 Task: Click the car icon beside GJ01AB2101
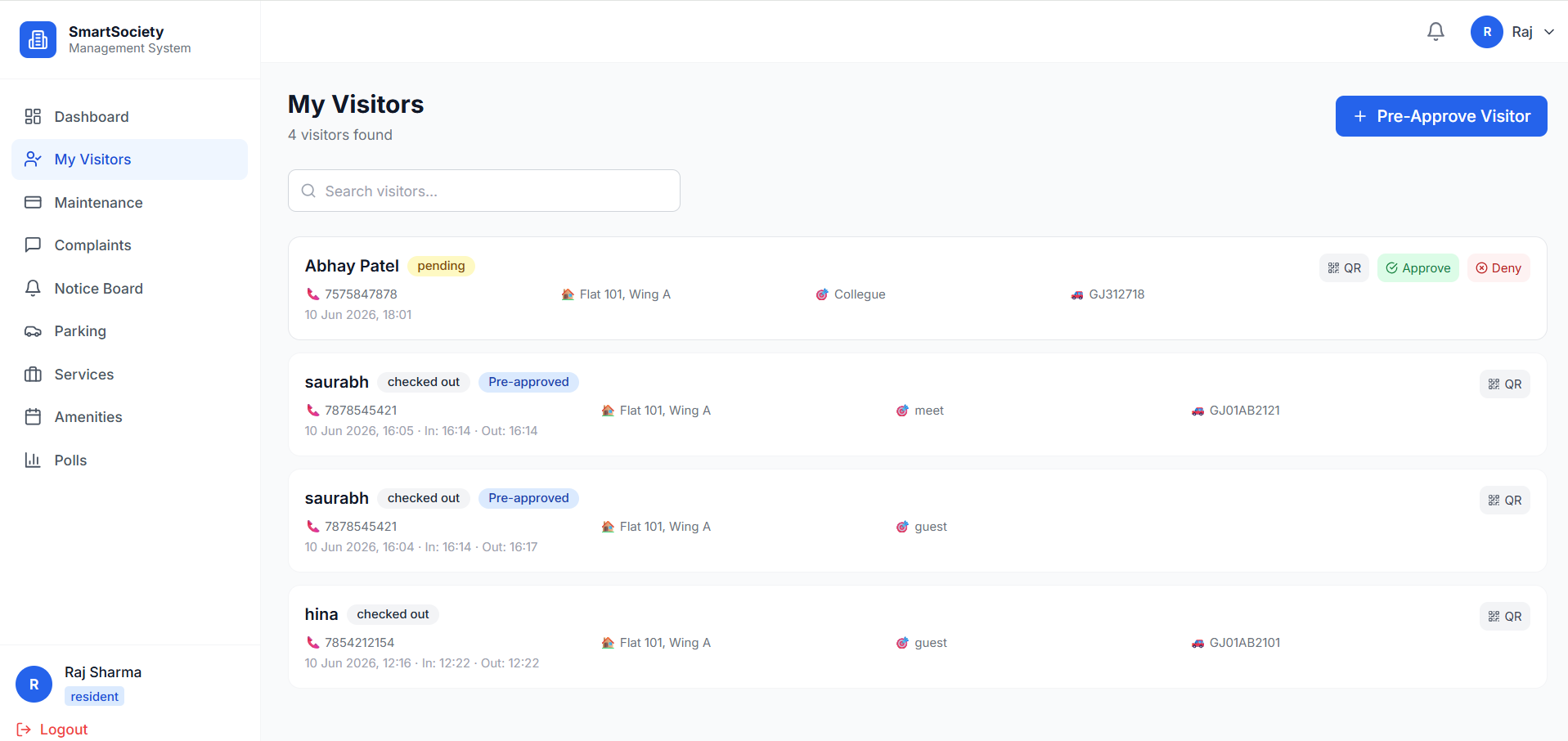pyautogui.click(x=1197, y=643)
